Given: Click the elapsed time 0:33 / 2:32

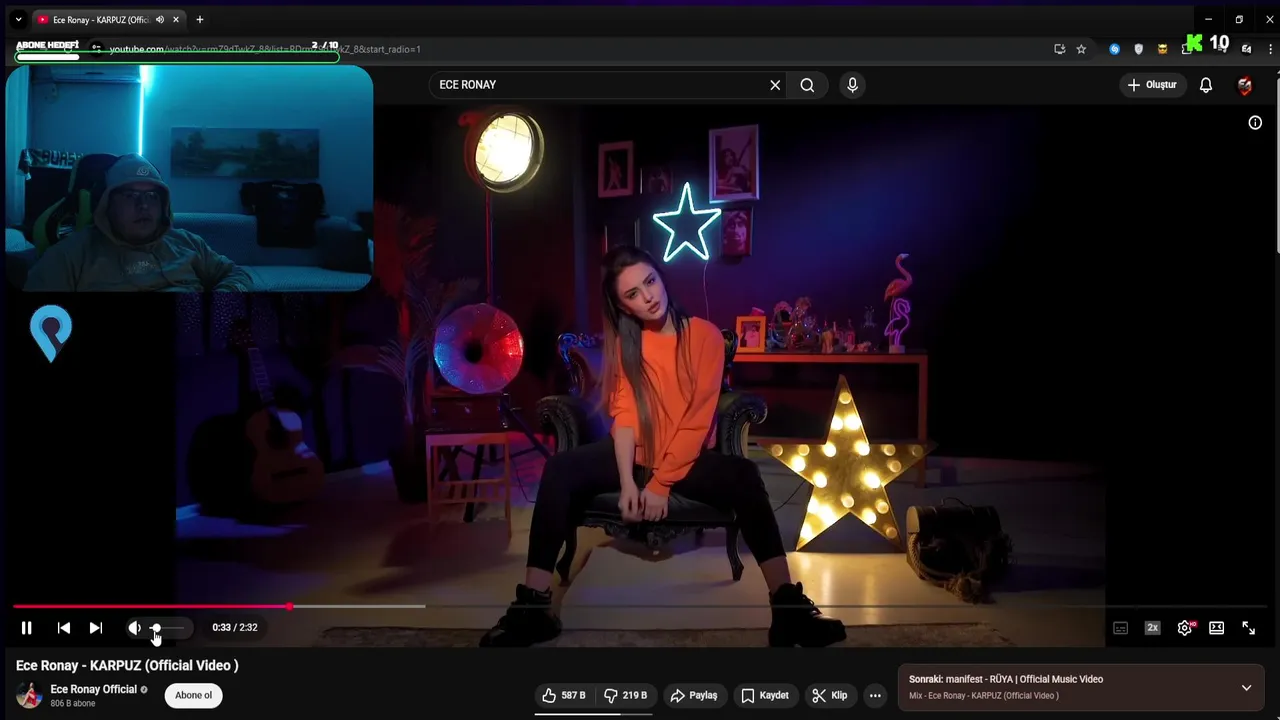Looking at the screenshot, I should (235, 628).
